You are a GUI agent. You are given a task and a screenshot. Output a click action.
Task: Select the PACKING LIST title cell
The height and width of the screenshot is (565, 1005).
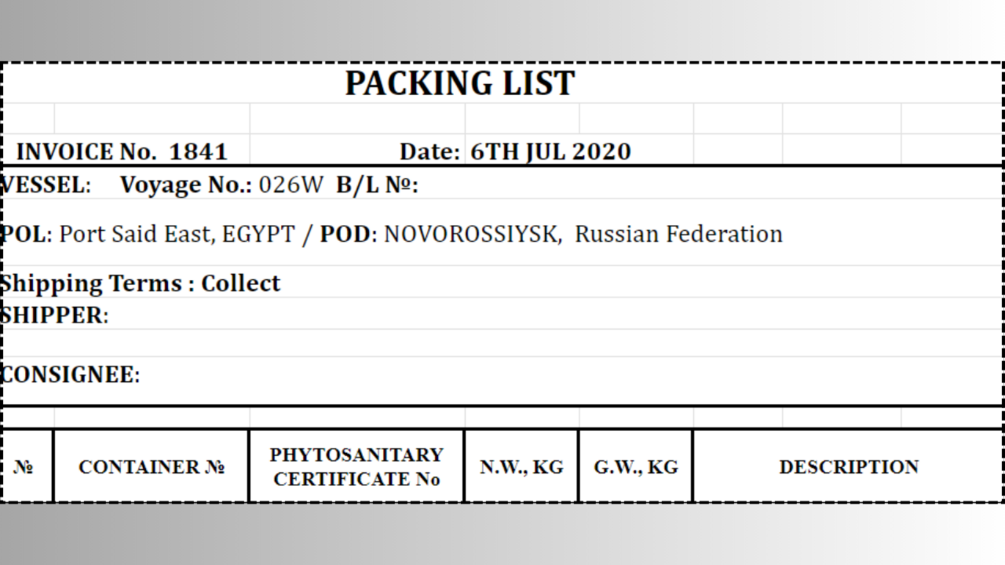click(x=502, y=83)
